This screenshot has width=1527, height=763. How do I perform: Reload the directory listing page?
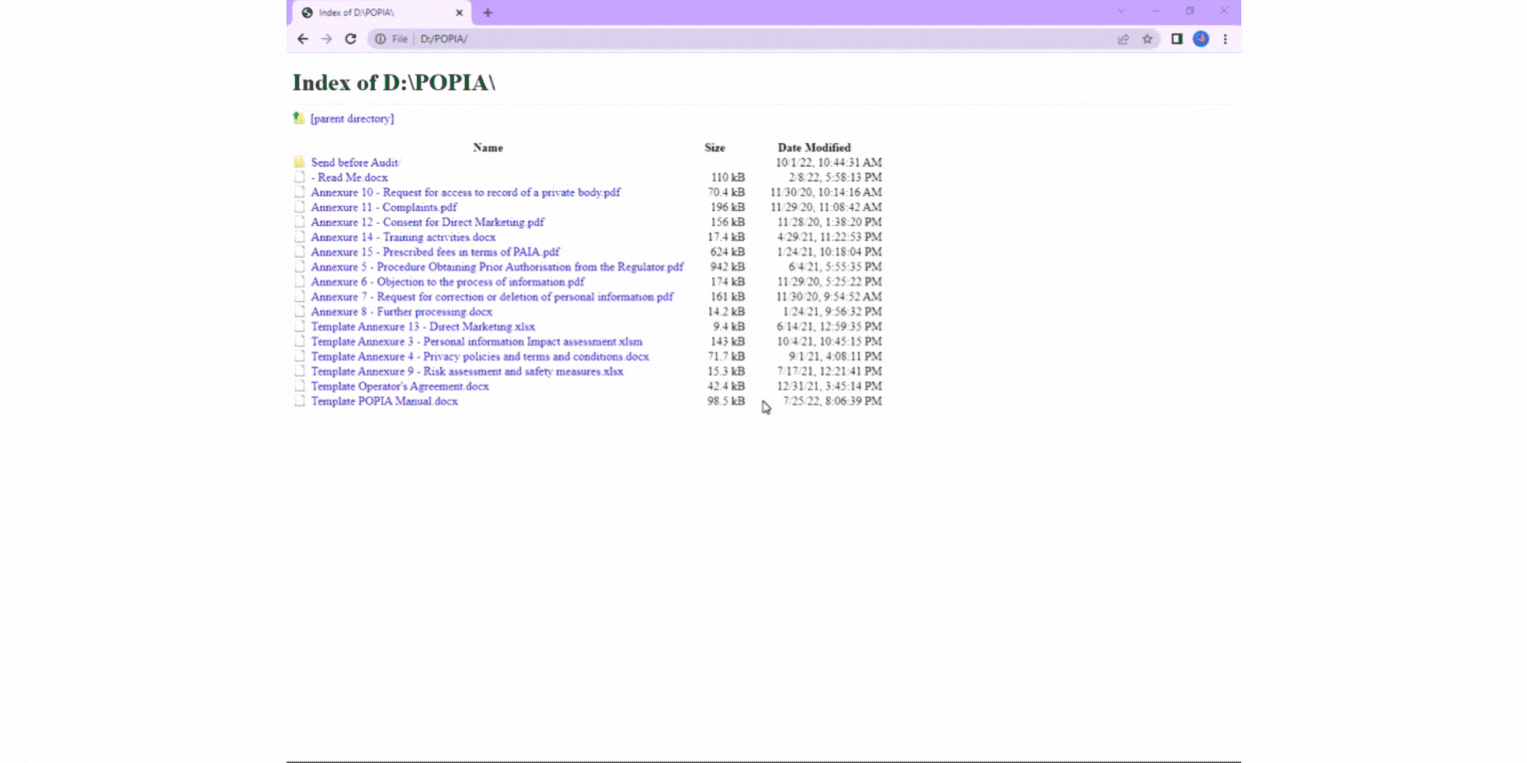click(x=350, y=39)
